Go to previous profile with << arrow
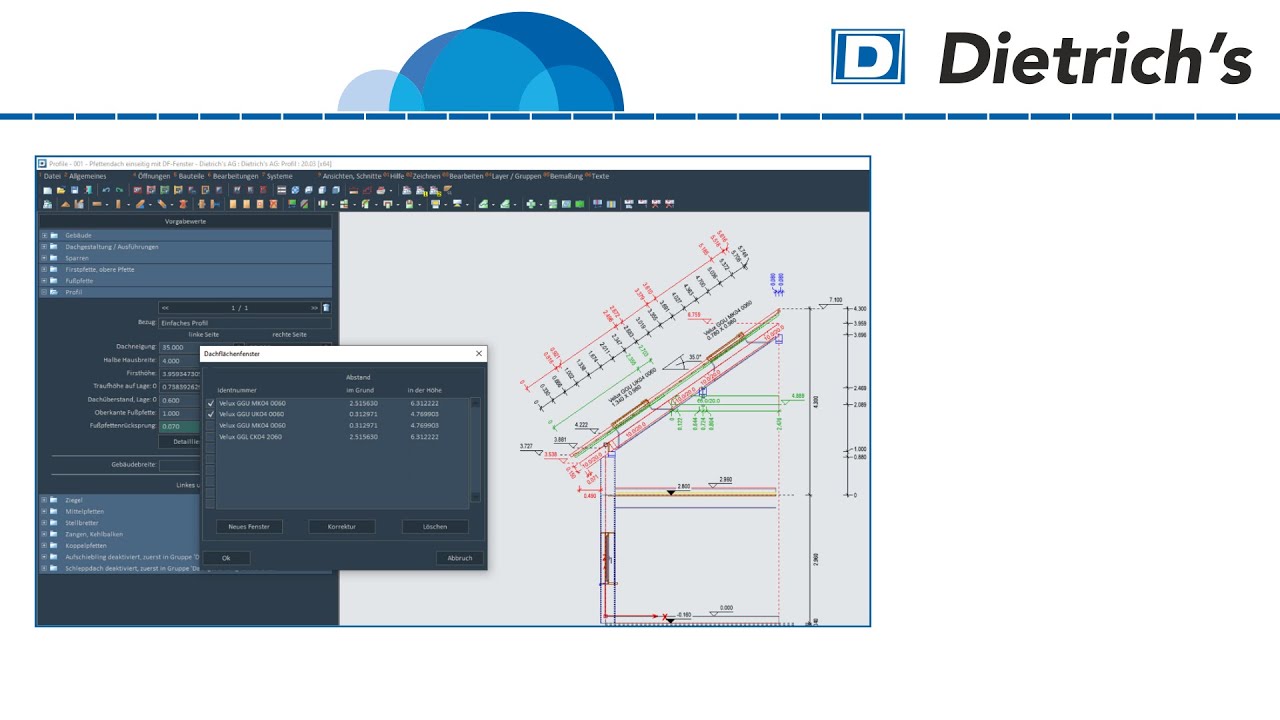The width and height of the screenshot is (1280, 720). tap(165, 308)
